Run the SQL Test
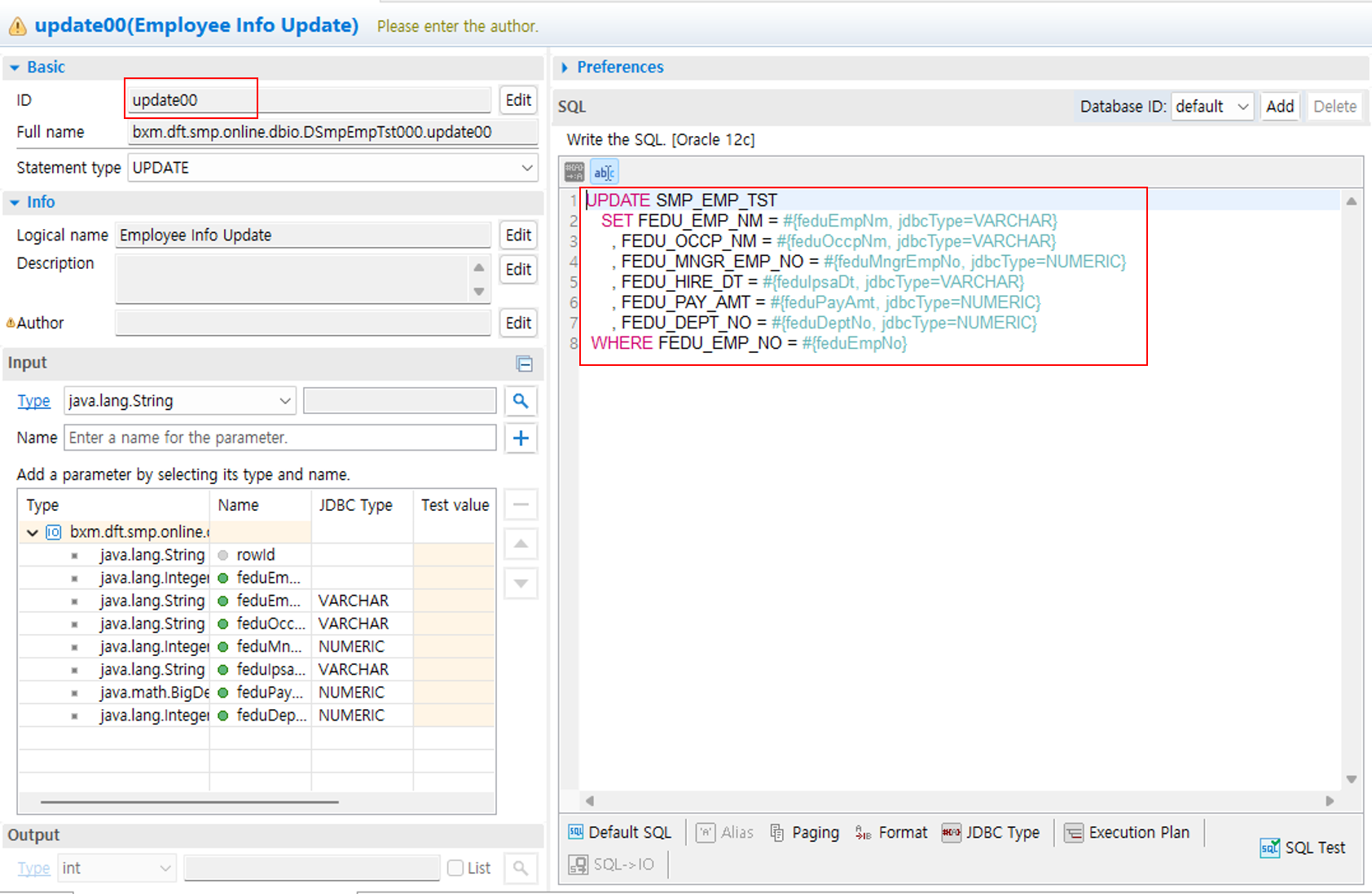Image resolution: width=1372 pixels, height=894 pixels. pos(1304,848)
